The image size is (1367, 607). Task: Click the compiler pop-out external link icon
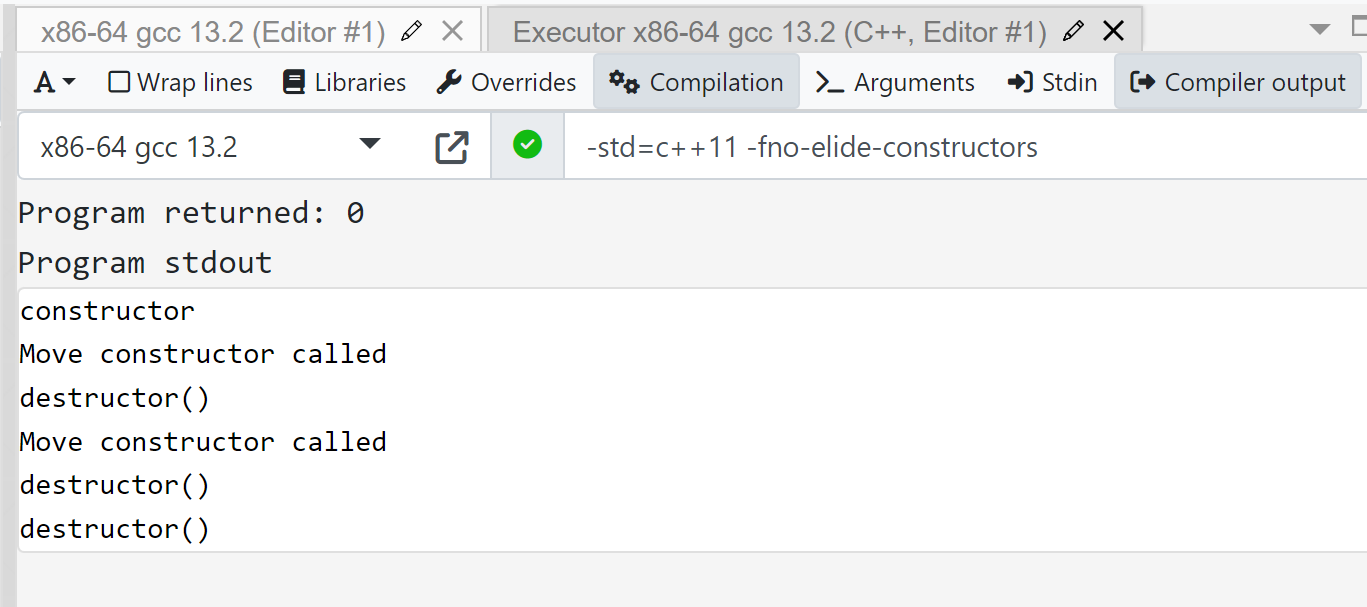[452, 147]
